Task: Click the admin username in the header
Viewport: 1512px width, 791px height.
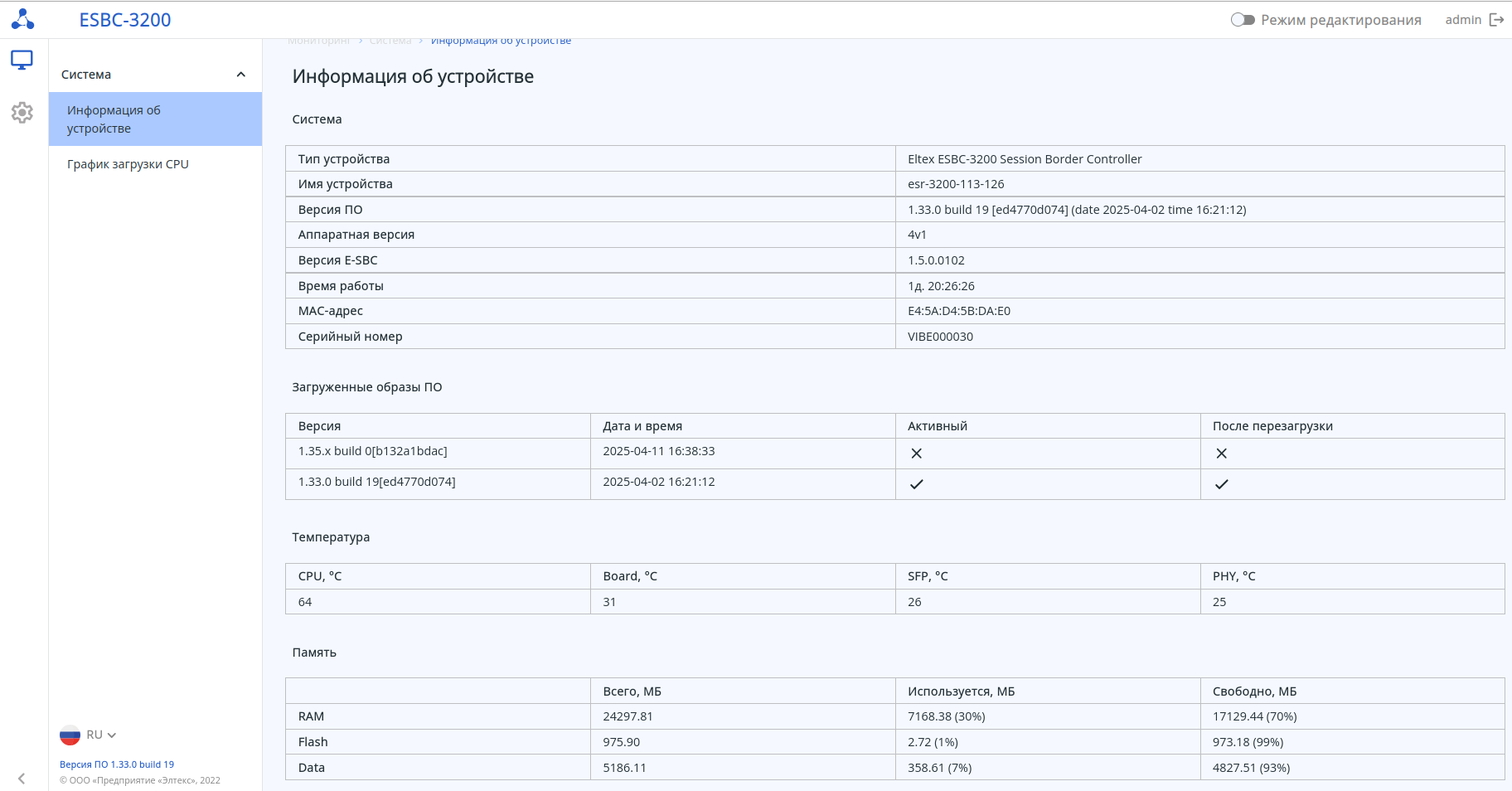Action: (1462, 20)
